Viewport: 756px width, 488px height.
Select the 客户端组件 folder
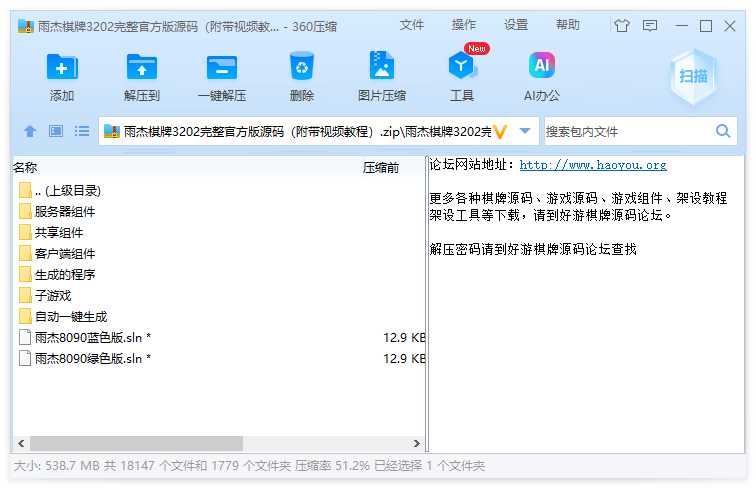click(65, 254)
